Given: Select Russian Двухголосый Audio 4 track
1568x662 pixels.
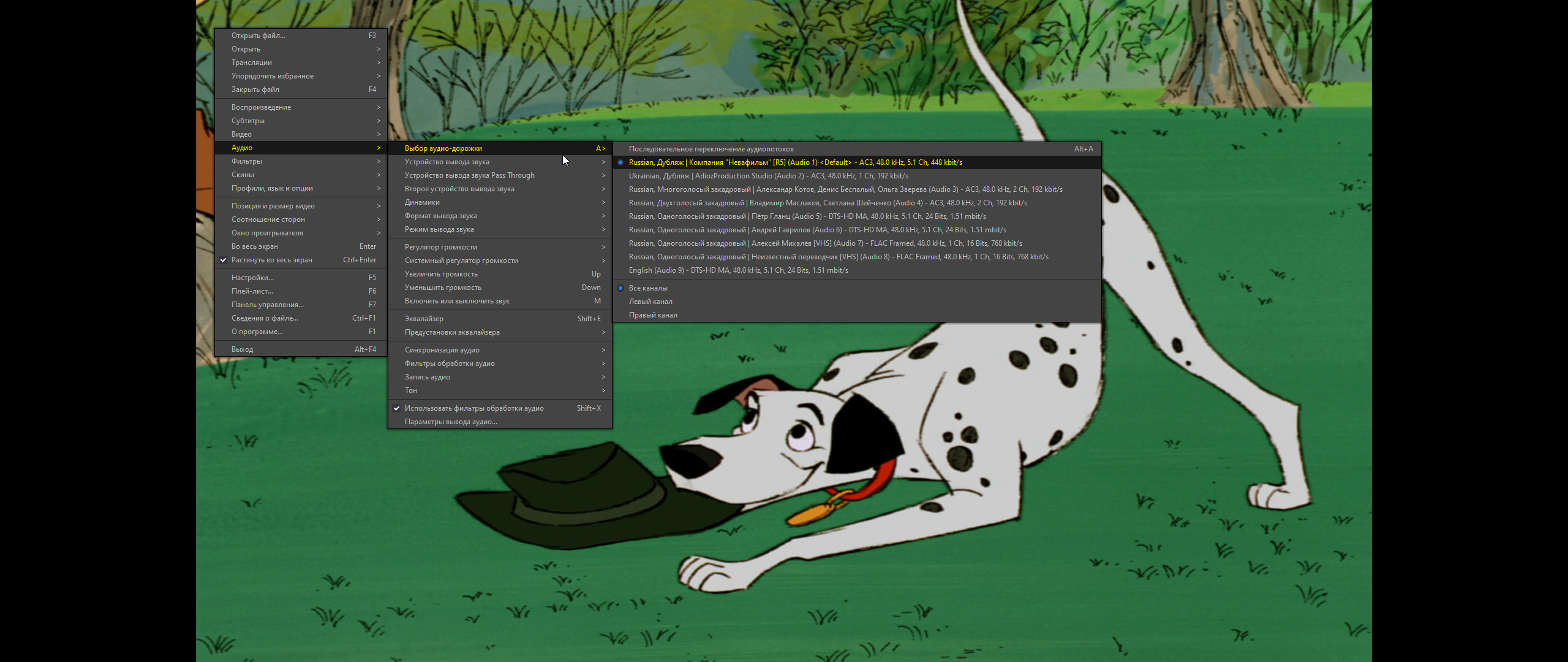Looking at the screenshot, I should pos(857,203).
